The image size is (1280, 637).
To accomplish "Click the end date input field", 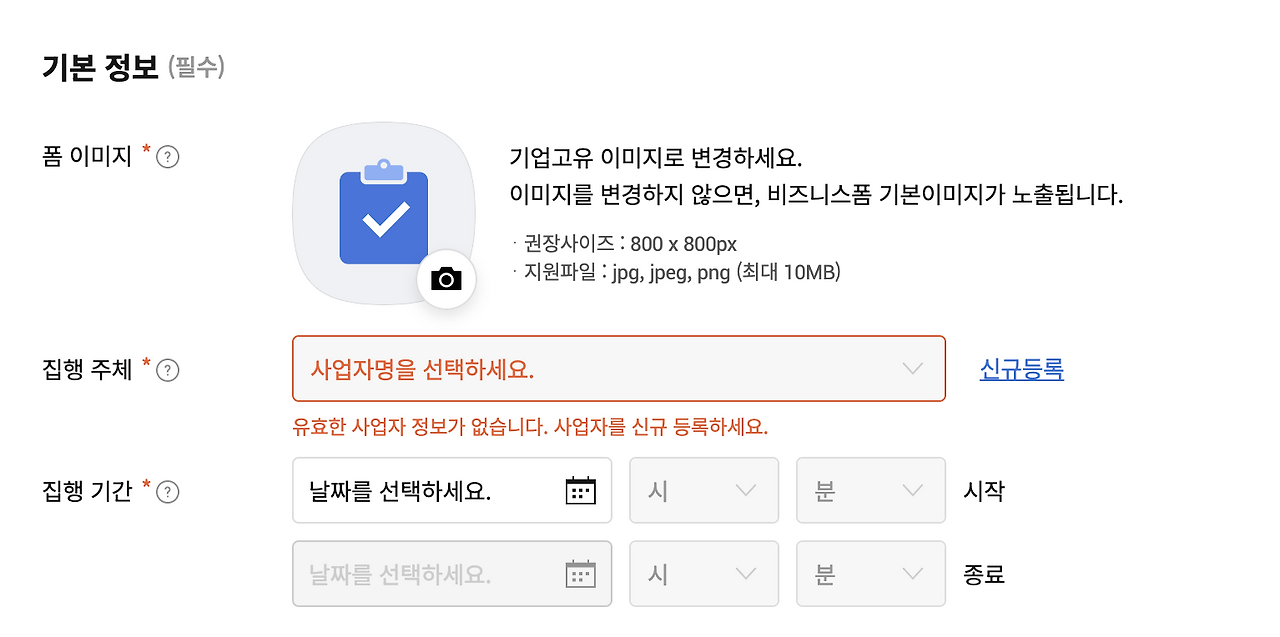I will [420, 574].
